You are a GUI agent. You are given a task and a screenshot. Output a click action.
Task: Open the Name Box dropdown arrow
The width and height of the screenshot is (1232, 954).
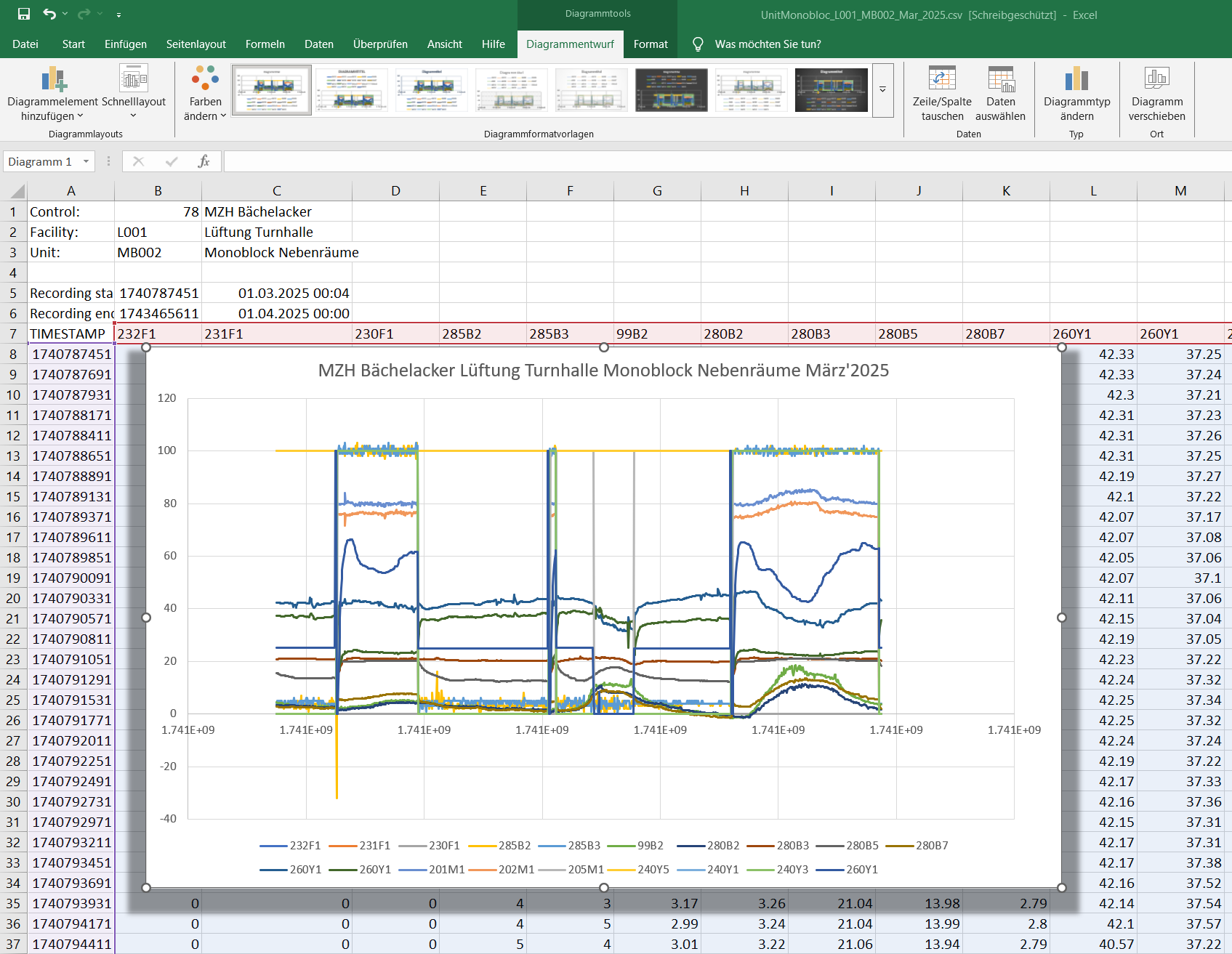click(86, 161)
